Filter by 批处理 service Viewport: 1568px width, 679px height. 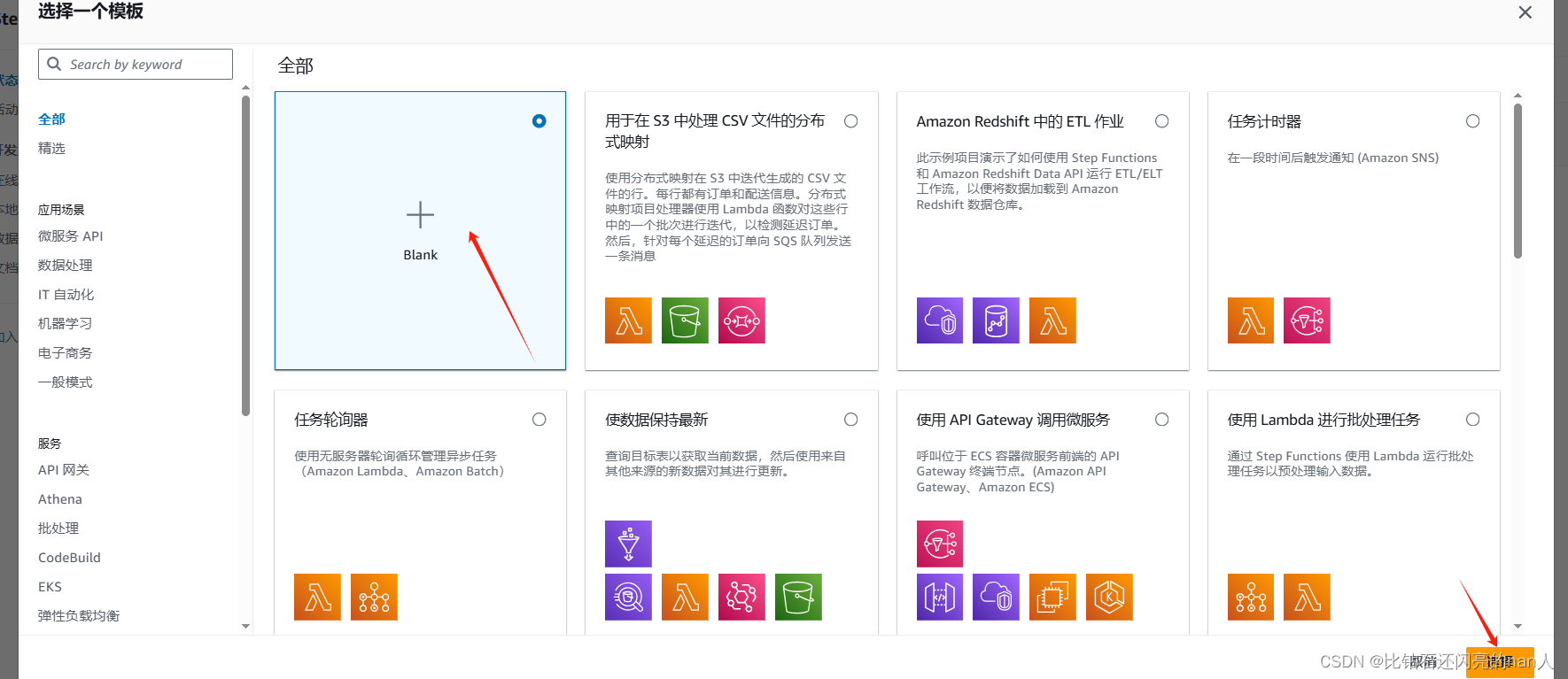click(58, 528)
